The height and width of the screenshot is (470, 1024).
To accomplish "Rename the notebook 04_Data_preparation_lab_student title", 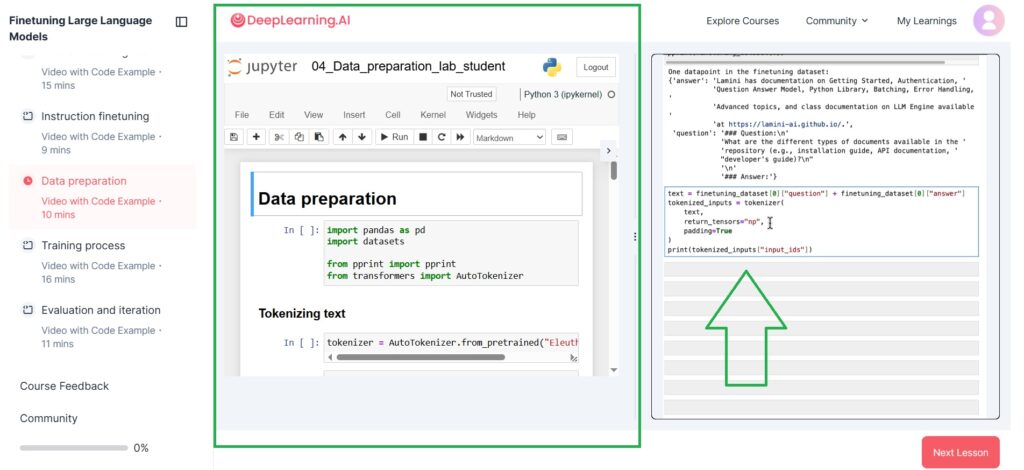I will click(408, 67).
